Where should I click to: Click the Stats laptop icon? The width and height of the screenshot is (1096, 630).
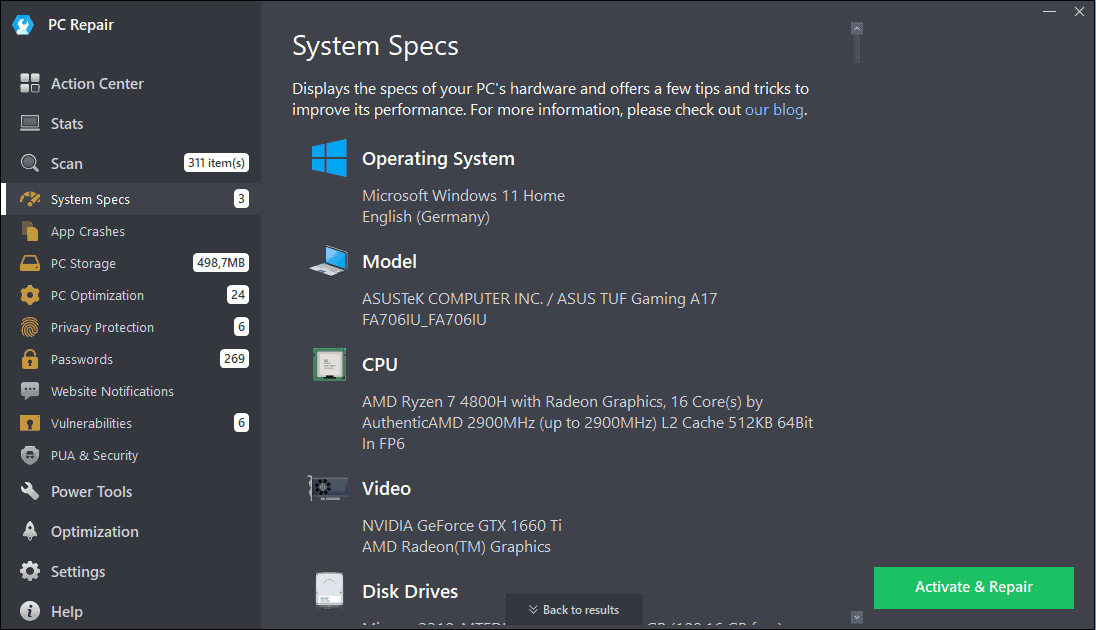30,123
